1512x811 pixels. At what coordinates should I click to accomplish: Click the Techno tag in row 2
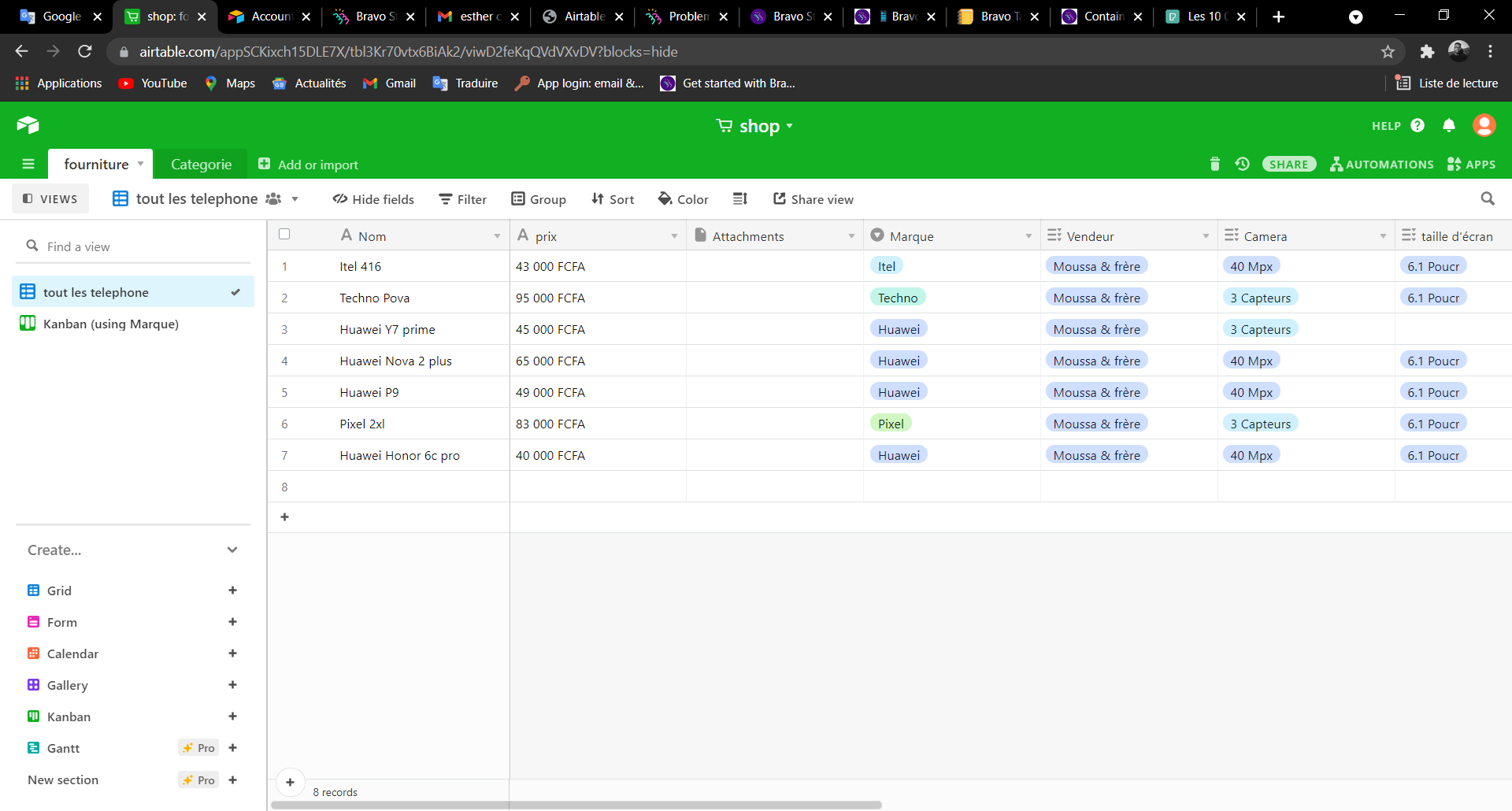point(898,298)
